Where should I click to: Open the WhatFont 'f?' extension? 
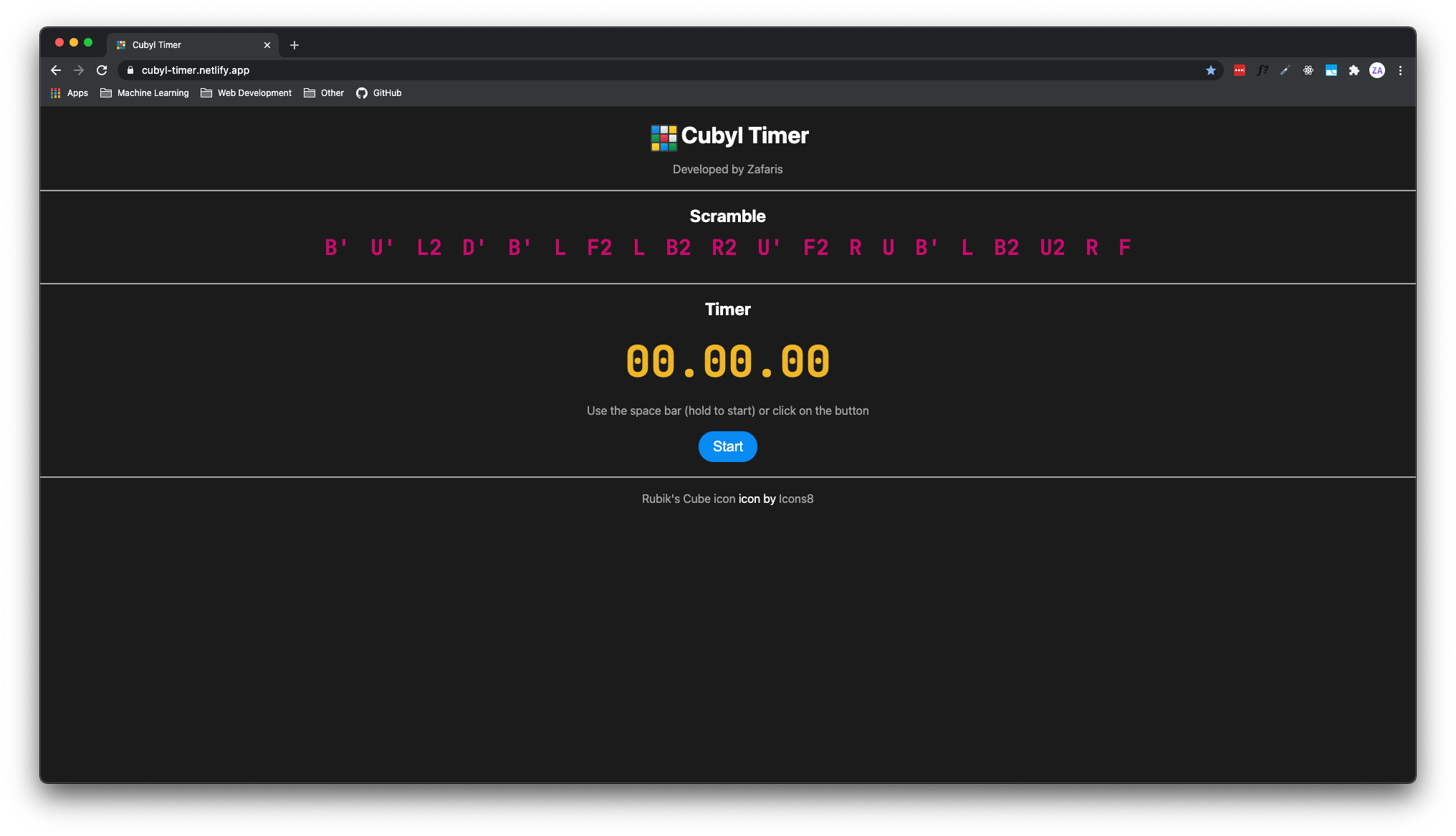[1262, 70]
